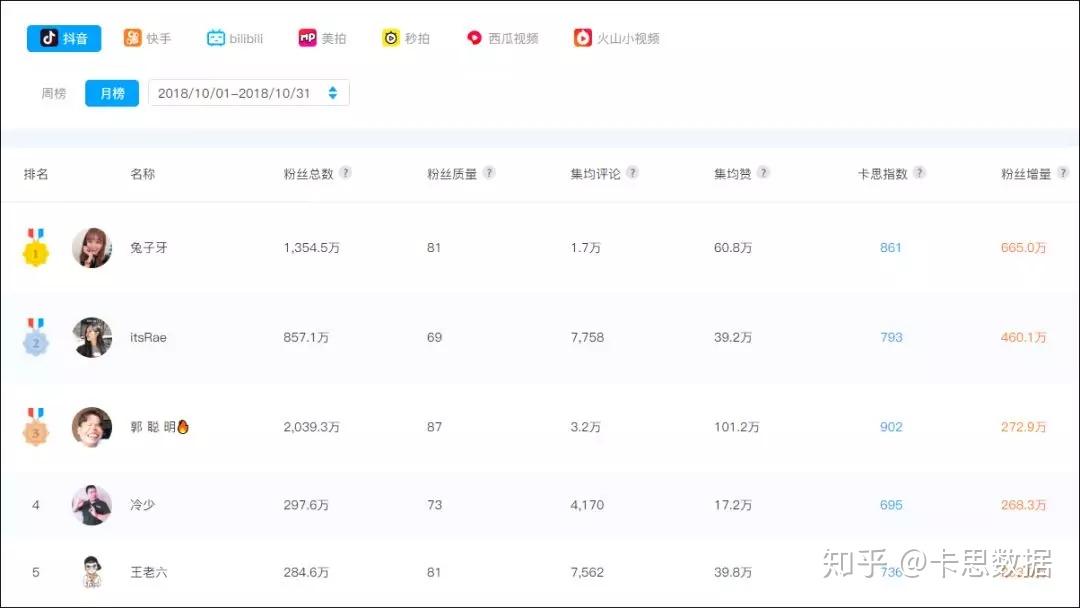The image size is (1080, 608).
Task: Click 郭聪明's avatar thumbnail
Action: (92, 427)
